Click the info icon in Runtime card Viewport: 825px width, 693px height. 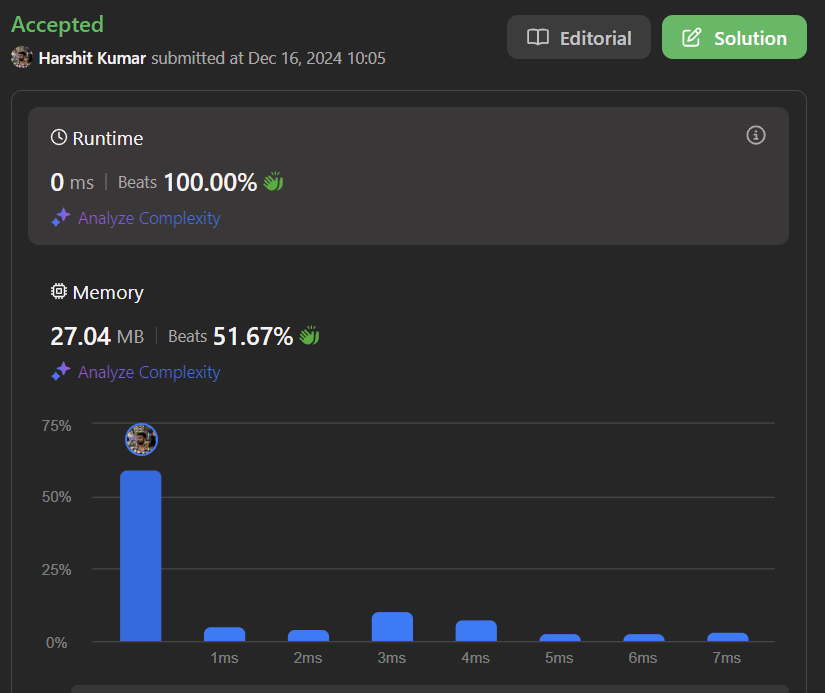[756, 135]
